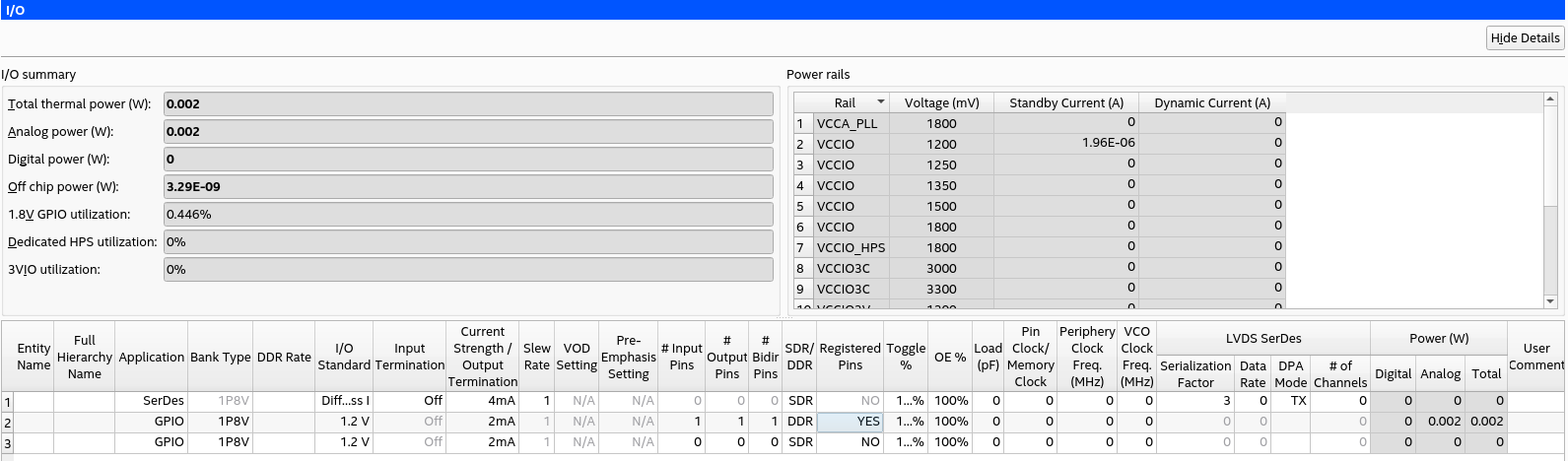
Task: Click the Bank Type column header
Action: 221,357
